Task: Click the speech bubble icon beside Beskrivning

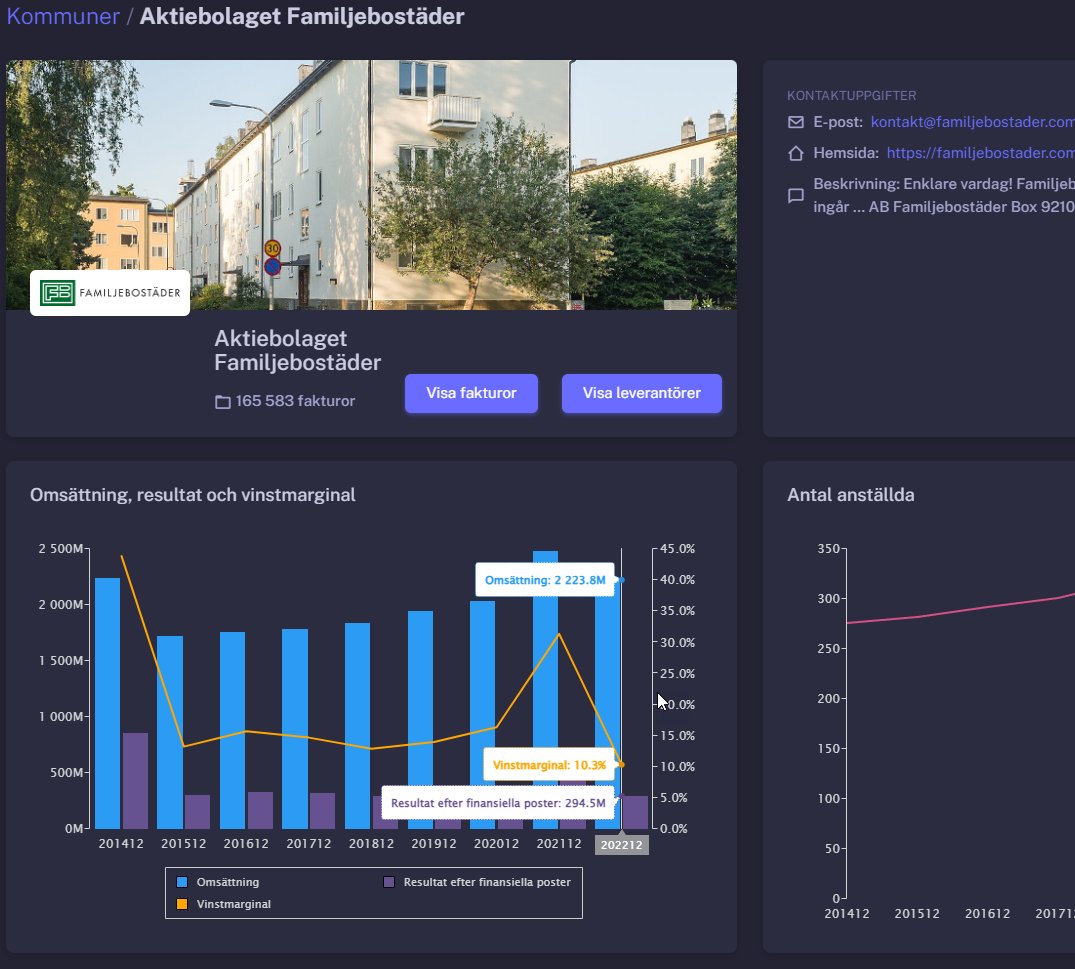Action: tap(795, 195)
